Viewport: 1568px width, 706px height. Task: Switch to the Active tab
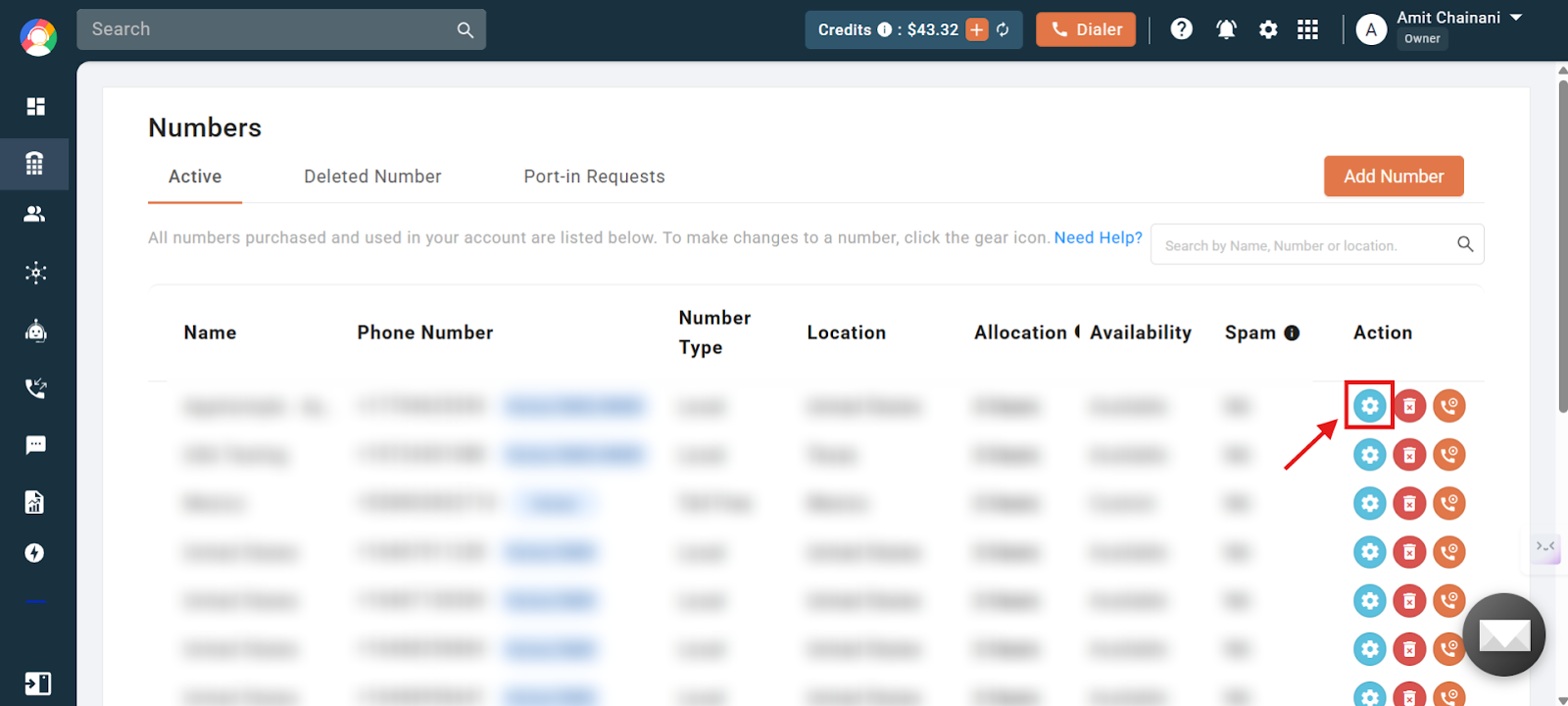195,176
